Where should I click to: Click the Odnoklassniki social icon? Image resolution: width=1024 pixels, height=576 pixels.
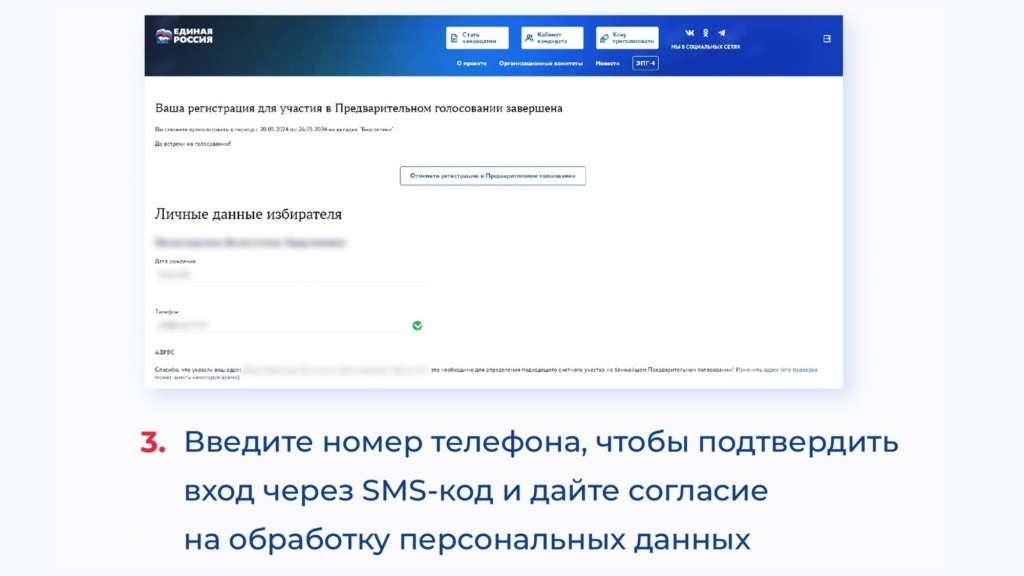[705, 33]
